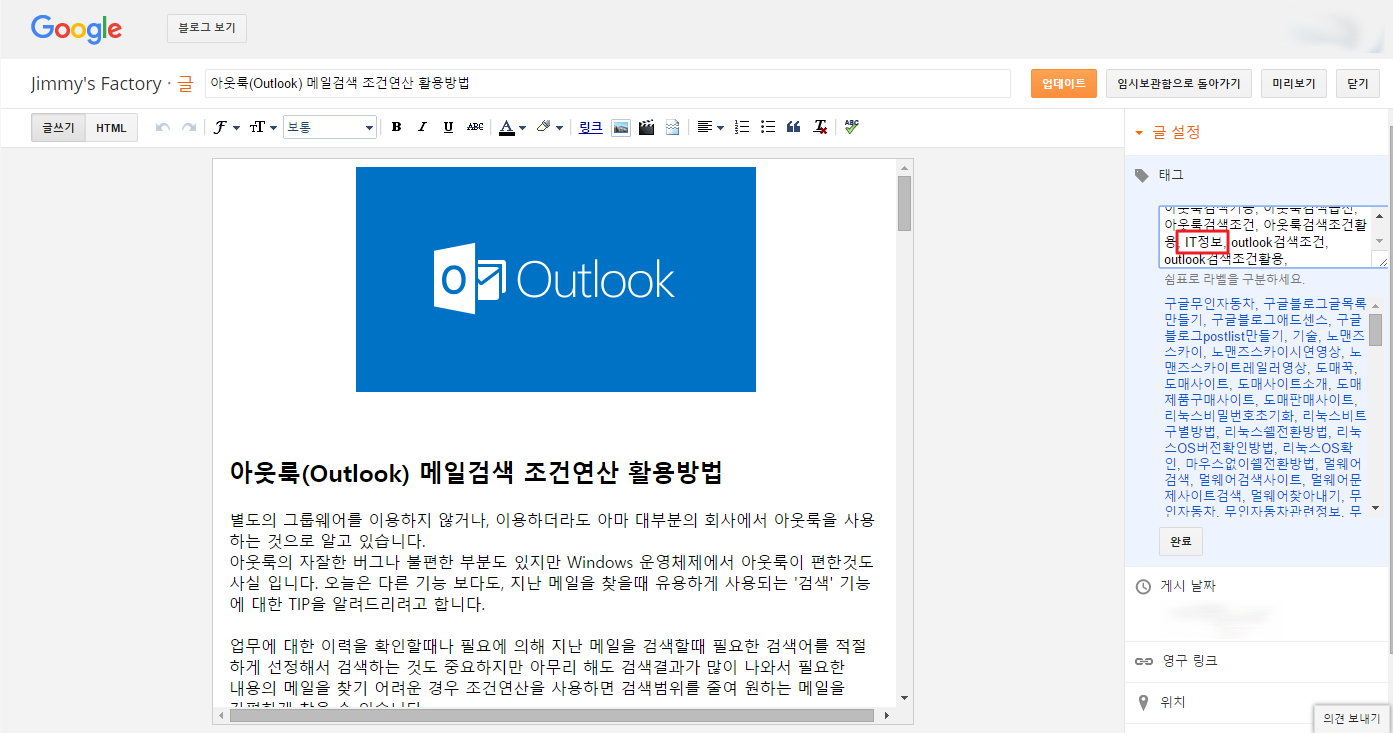This screenshot has height=733, width=1393.
Task: Toggle bold formatting
Action: pyautogui.click(x=396, y=127)
